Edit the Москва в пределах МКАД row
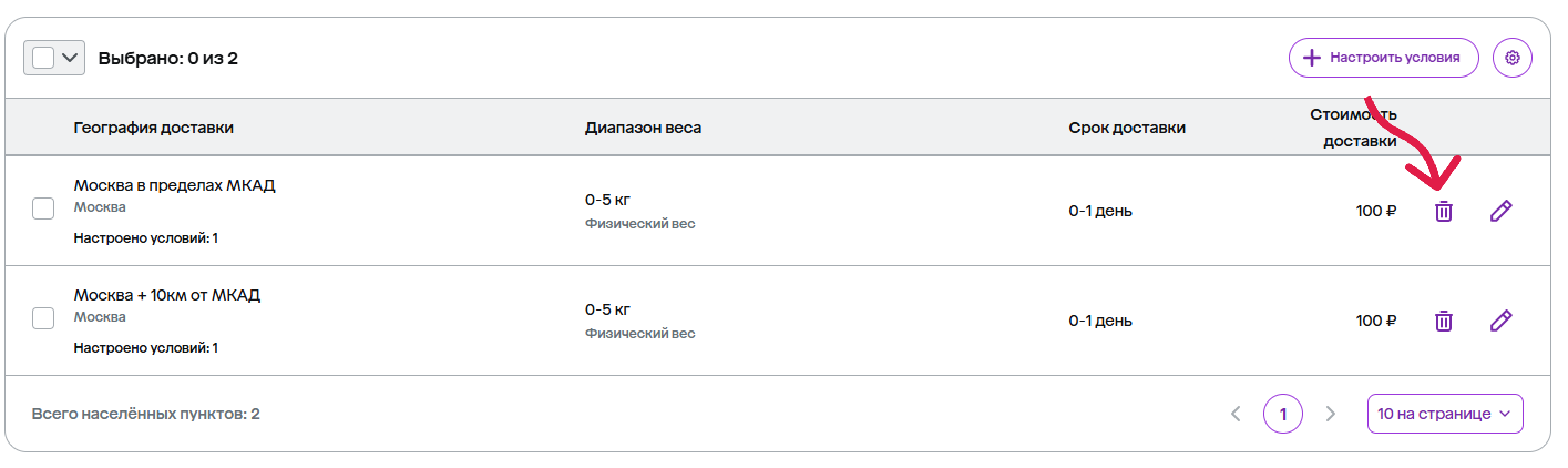Image resolution: width=1568 pixels, height=468 pixels. coord(1501,211)
